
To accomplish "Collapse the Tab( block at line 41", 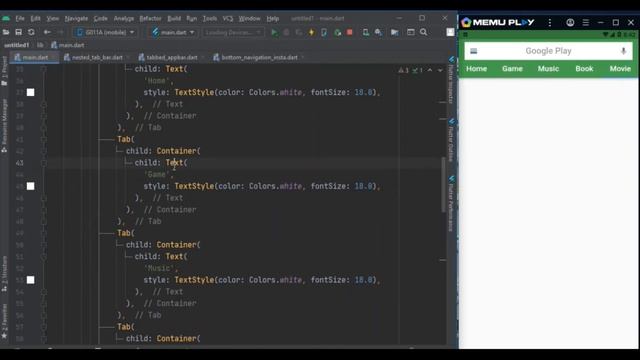I will pyautogui.click(x=44, y=140).
